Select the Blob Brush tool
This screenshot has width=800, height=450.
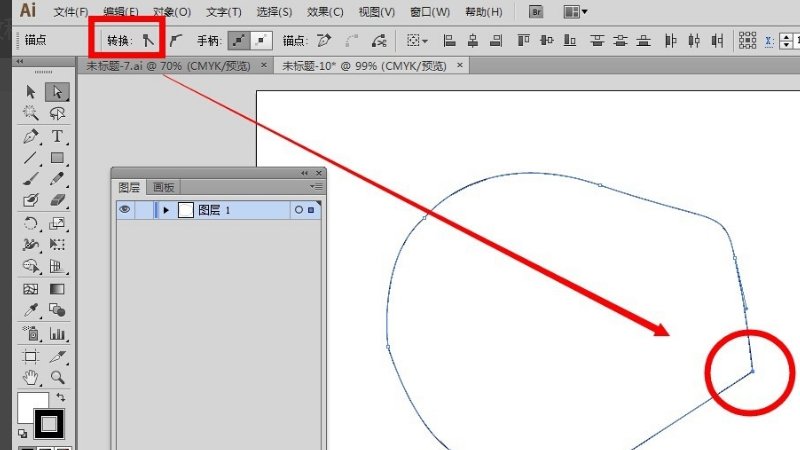31,200
